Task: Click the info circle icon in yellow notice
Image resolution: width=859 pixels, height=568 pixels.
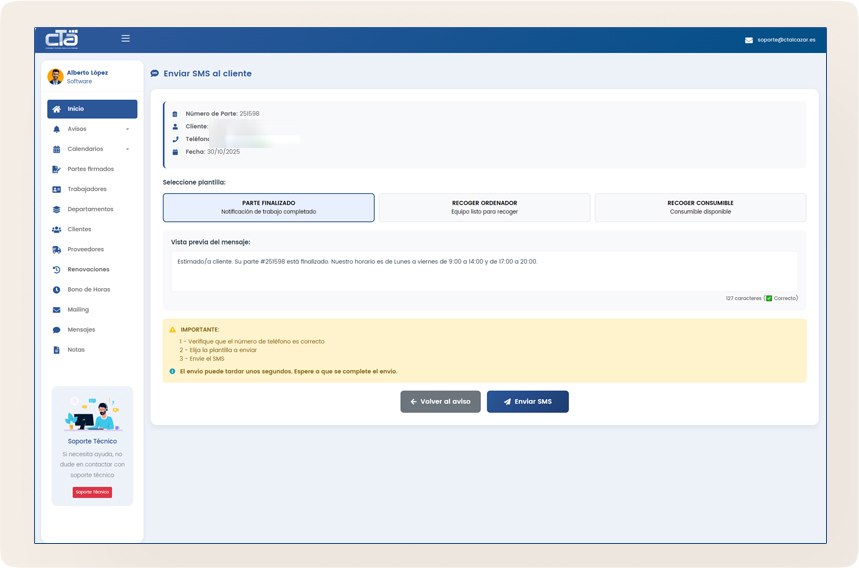Action: pos(173,371)
